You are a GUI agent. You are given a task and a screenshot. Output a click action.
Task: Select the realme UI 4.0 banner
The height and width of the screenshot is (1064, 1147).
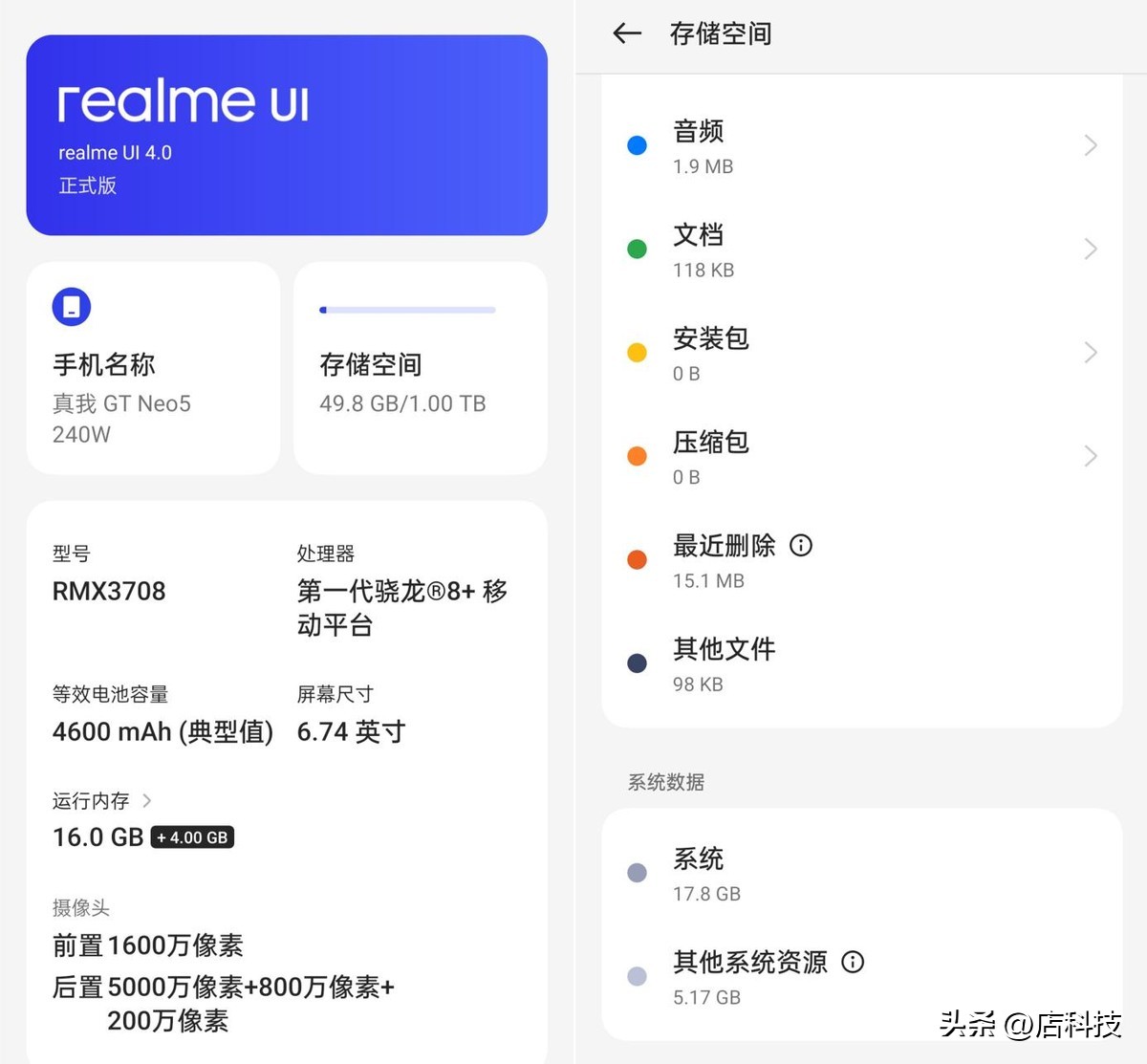point(285,134)
